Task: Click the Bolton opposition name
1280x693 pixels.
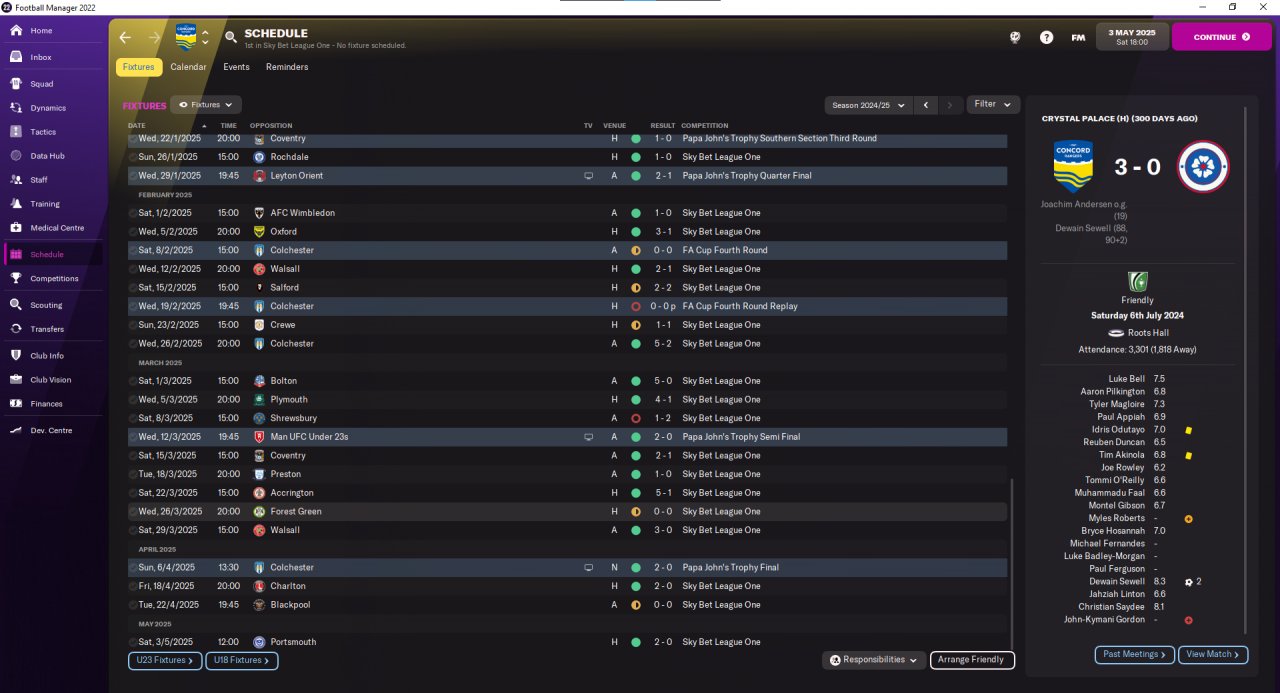Action: tap(284, 381)
